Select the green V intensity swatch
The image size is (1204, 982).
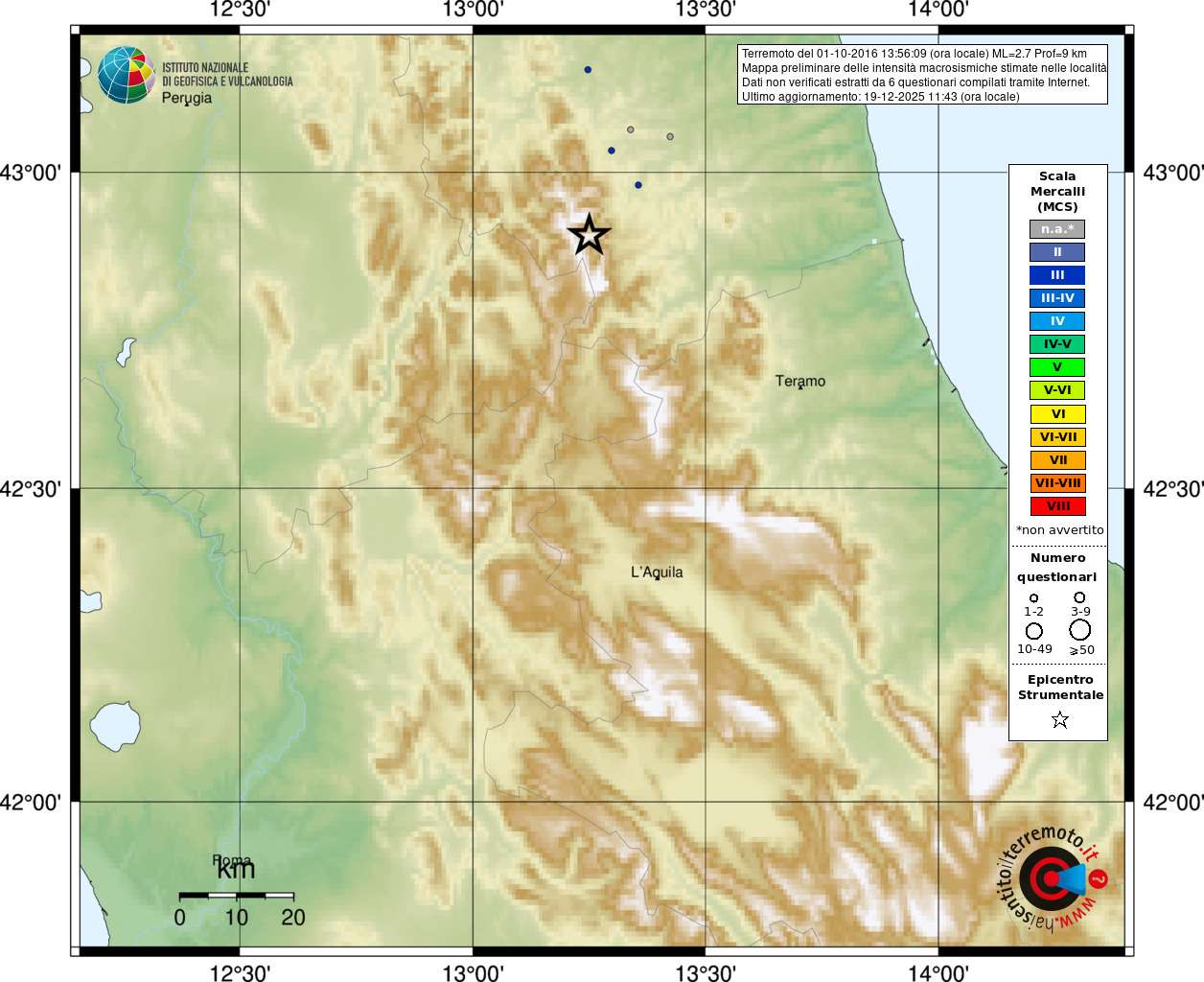[x=1057, y=367]
